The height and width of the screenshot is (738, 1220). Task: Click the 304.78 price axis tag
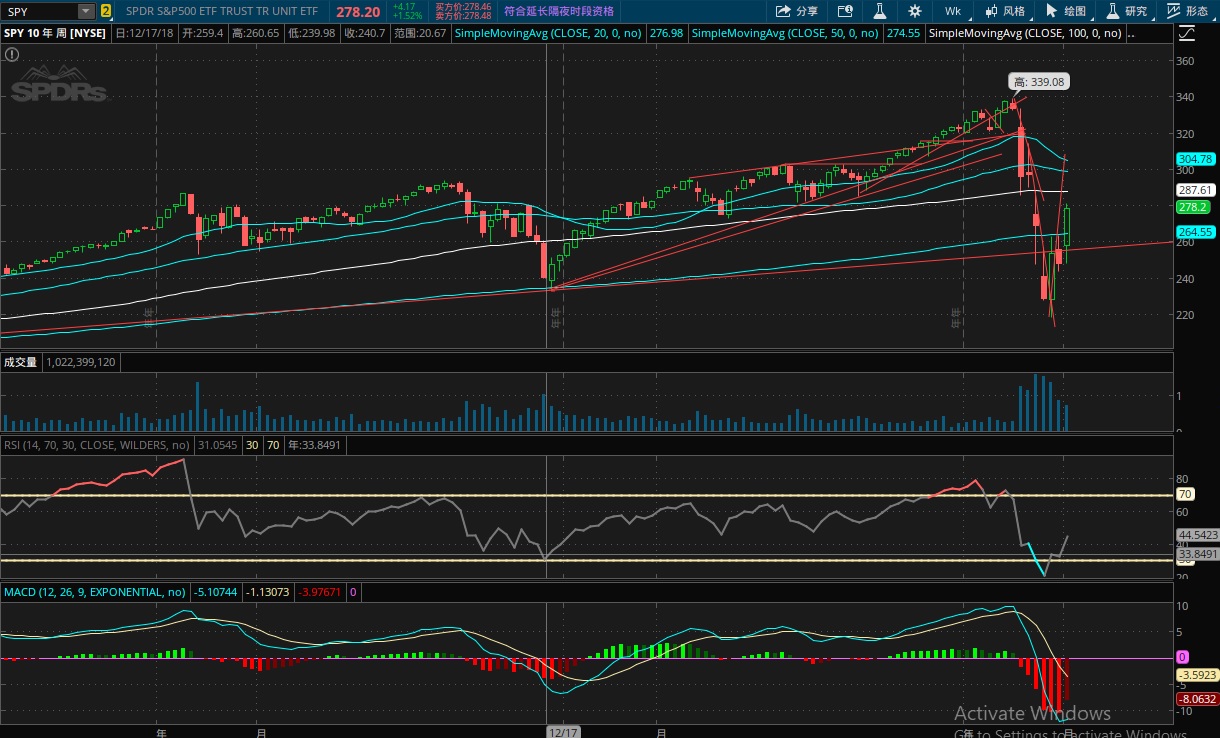pos(1195,159)
